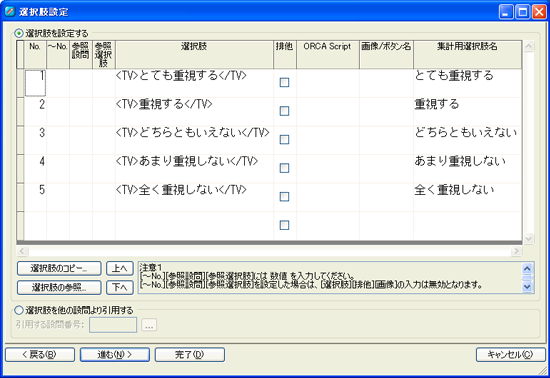Click the 注意 notes box down arrow
The image size is (550, 378).
527,286
